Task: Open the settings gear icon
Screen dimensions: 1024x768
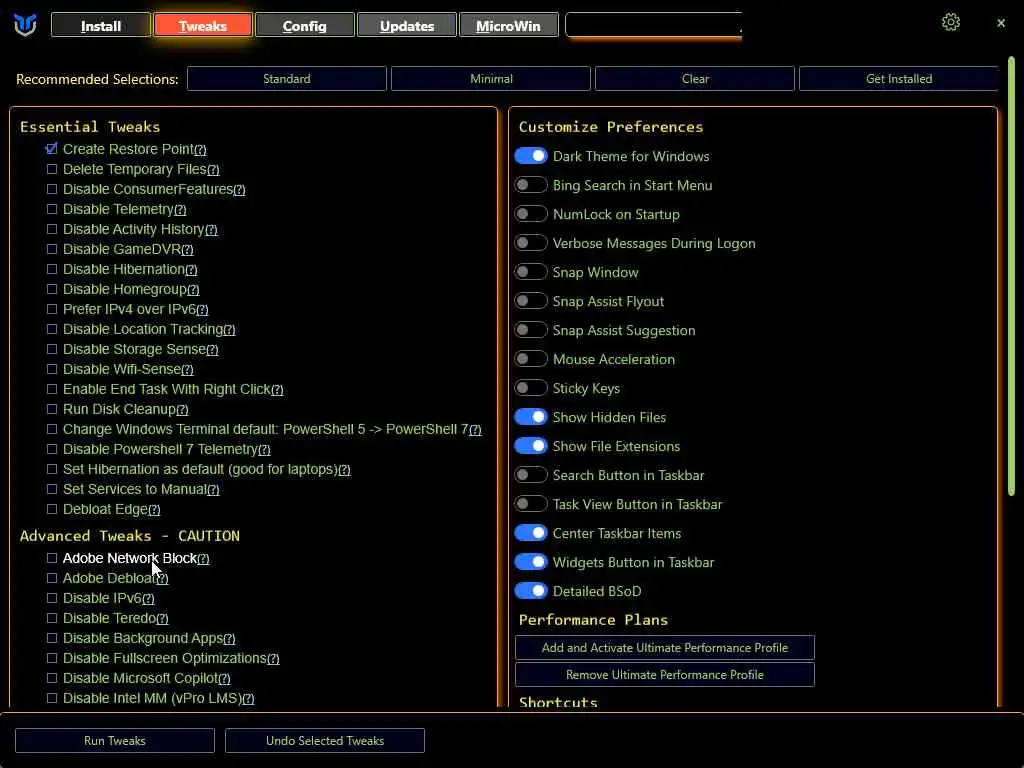Action: 950,22
